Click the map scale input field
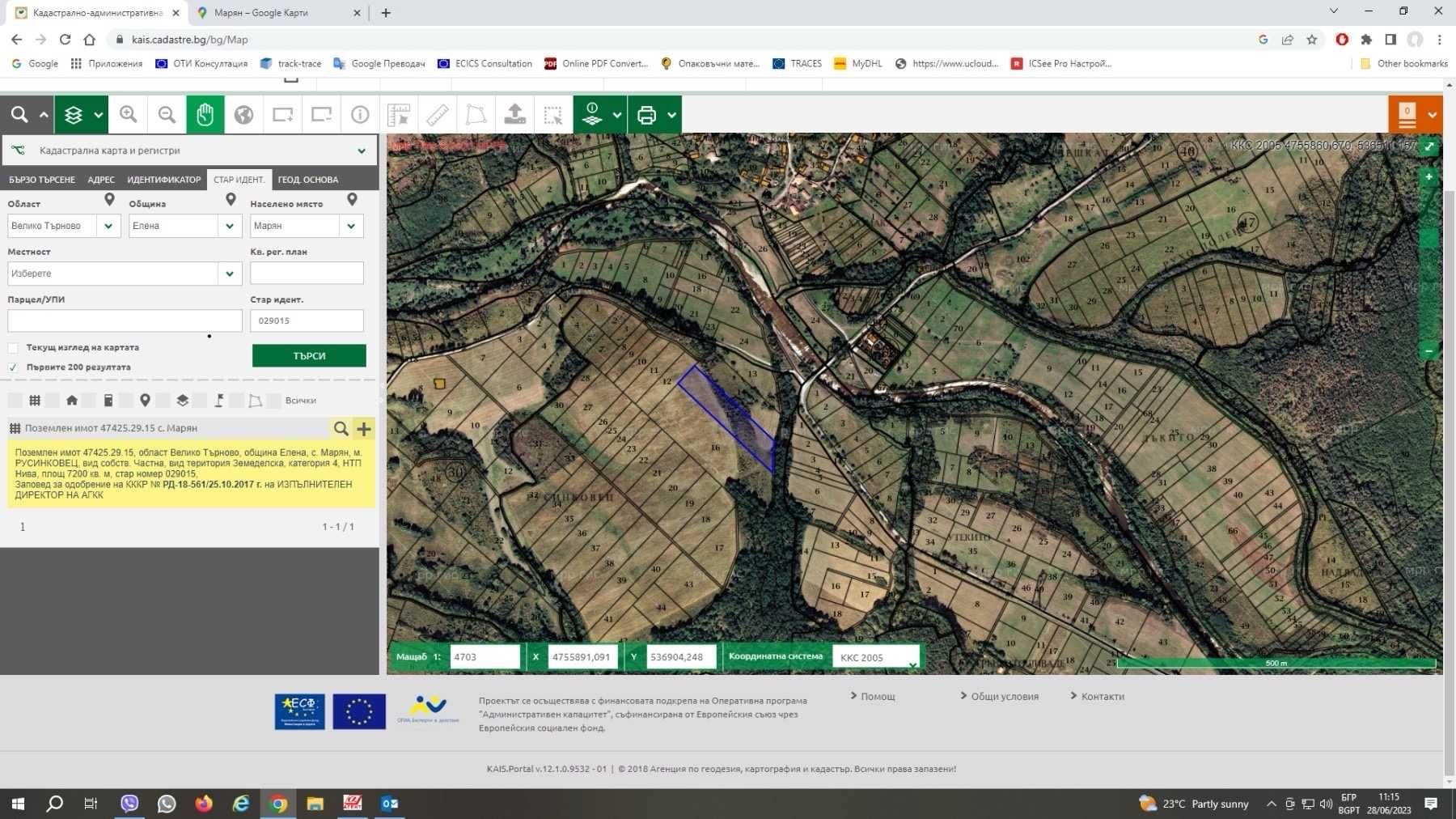Image resolution: width=1456 pixels, height=819 pixels. pyautogui.click(x=484, y=657)
